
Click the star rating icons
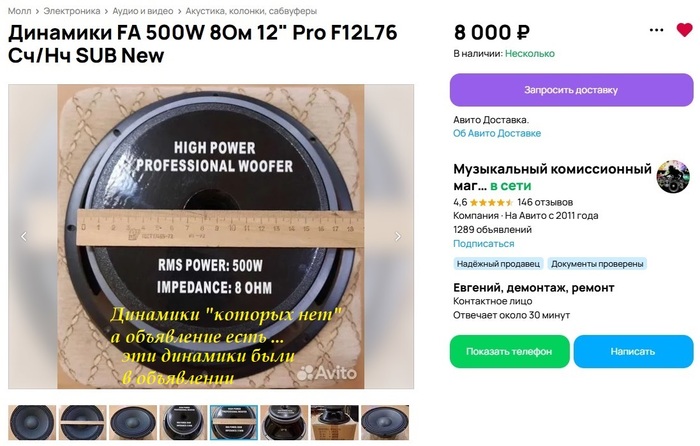click(x=491, y=202)
